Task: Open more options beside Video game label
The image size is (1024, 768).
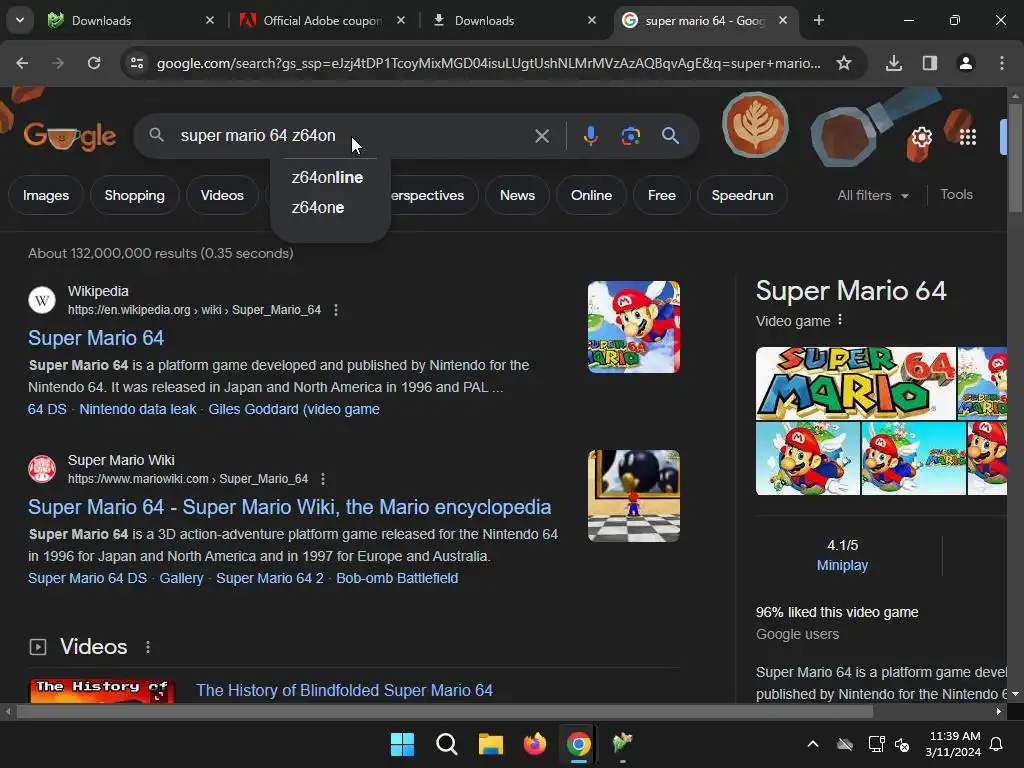Action: click(840, 320)
